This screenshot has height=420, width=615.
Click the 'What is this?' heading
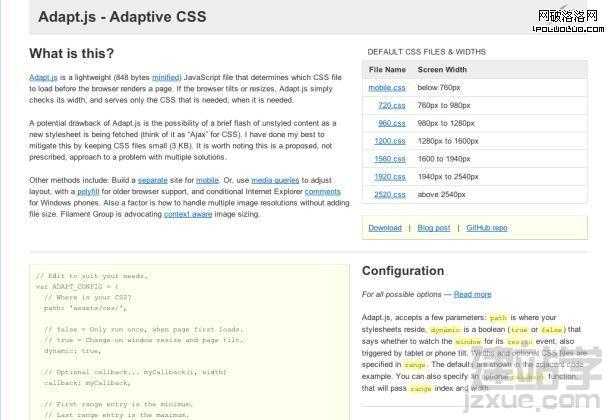pos(71,53)
